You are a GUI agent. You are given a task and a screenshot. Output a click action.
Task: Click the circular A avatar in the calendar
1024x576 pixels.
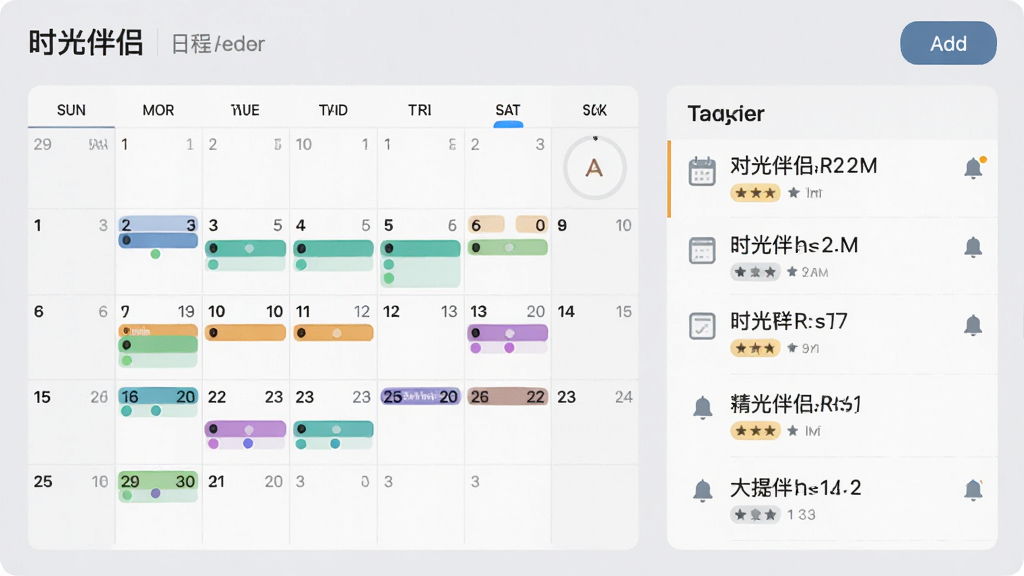tap(594, 168)
